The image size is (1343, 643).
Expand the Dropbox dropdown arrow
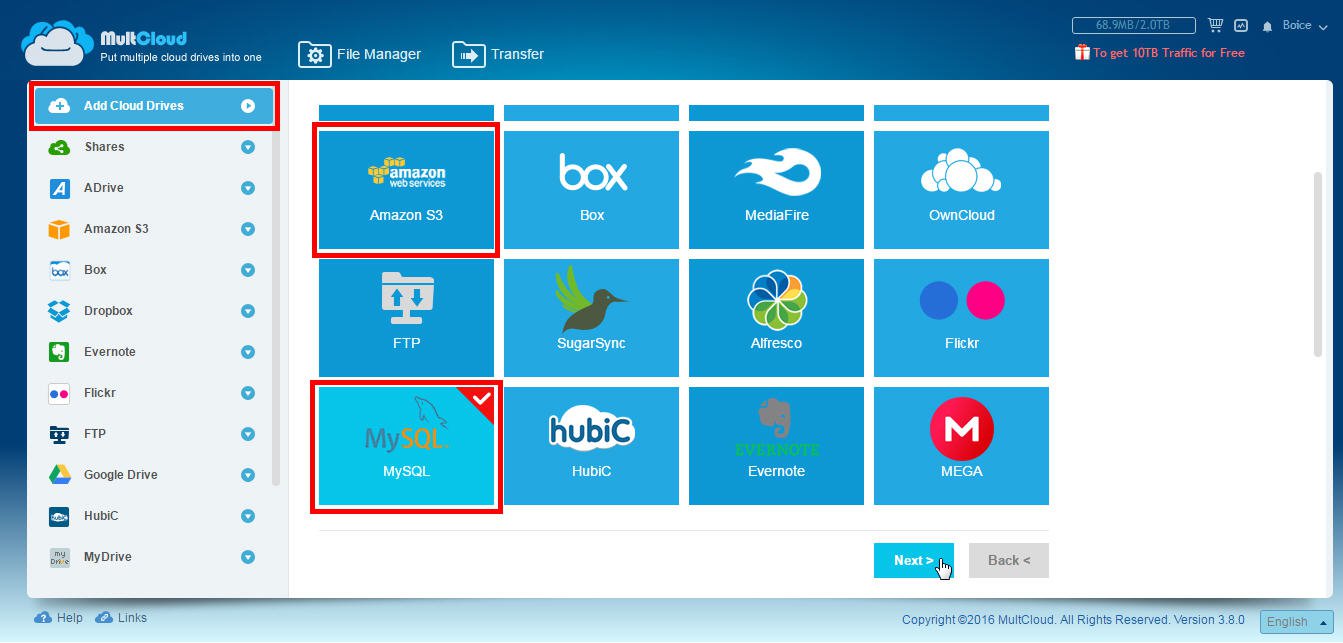click(248, 311)
